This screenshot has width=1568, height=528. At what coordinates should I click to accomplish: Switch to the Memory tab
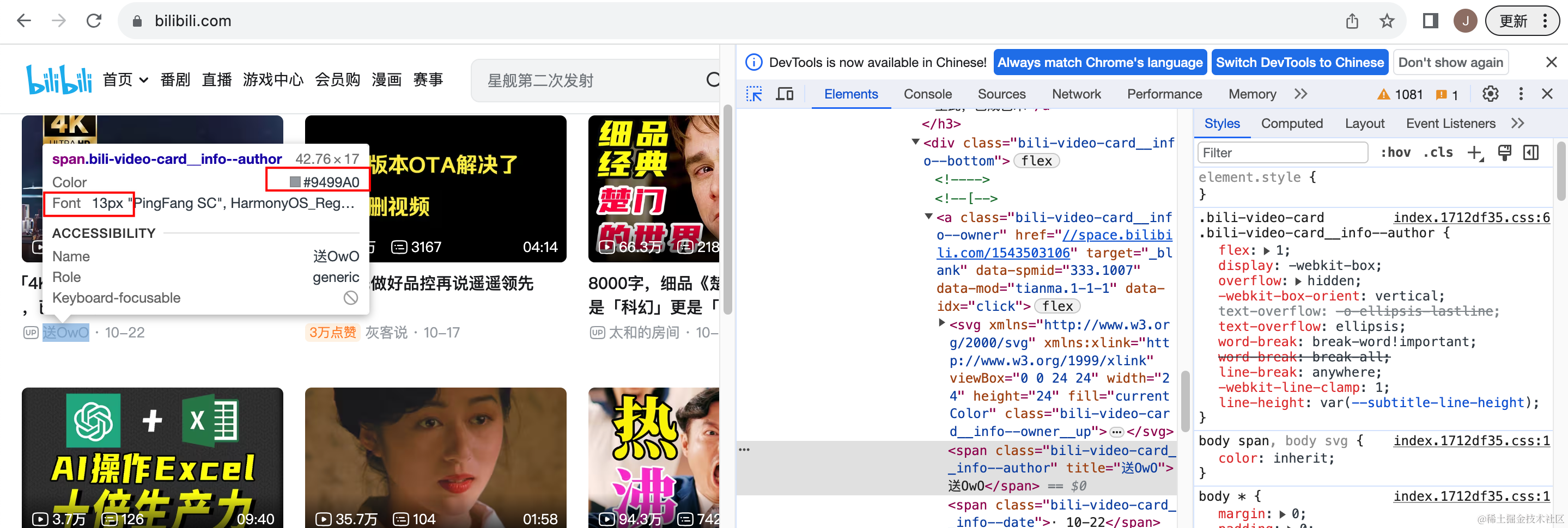coord(1252,94)
